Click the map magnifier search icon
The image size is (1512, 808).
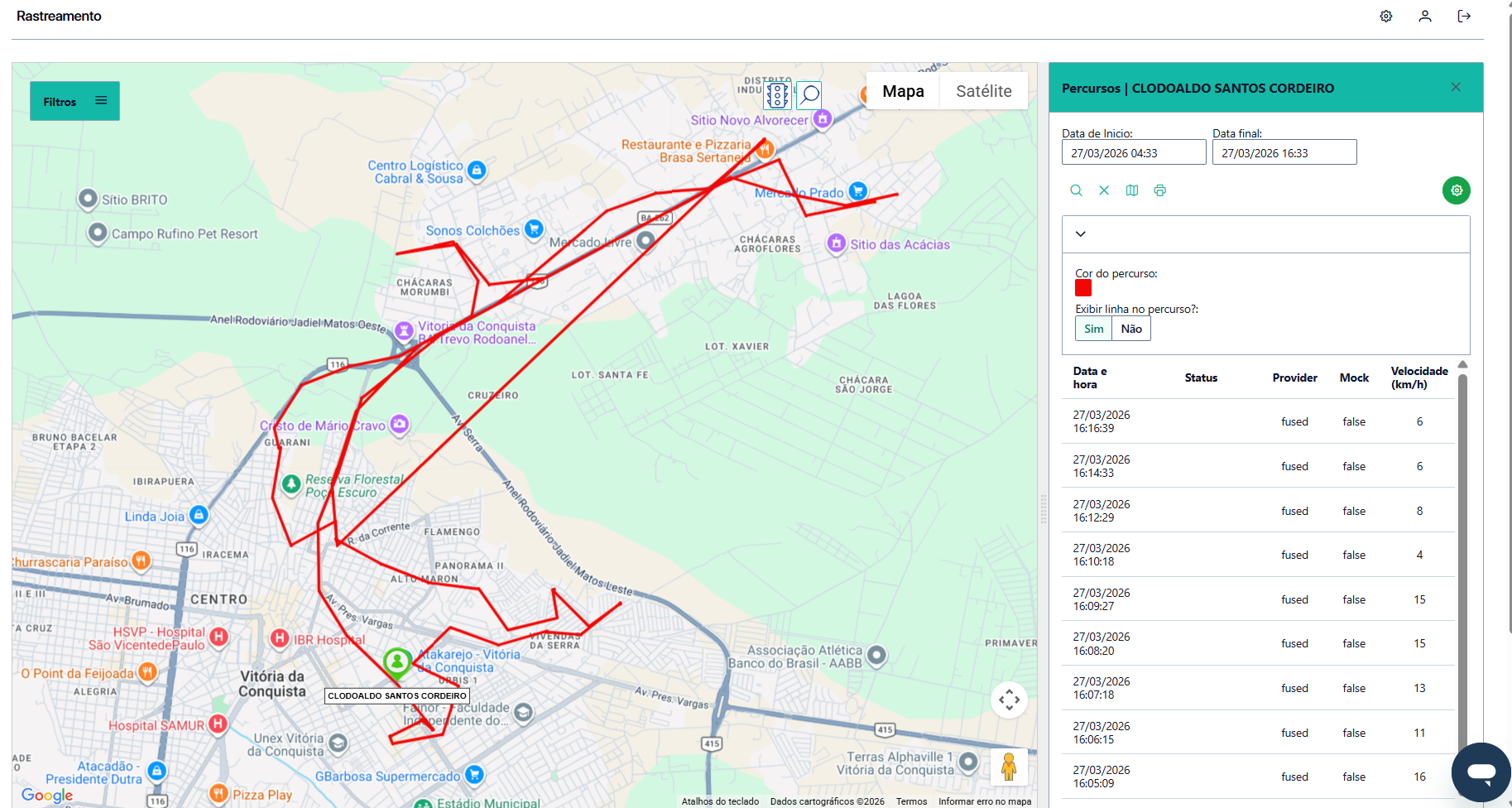pyautogui.click(x=809, y=95)
